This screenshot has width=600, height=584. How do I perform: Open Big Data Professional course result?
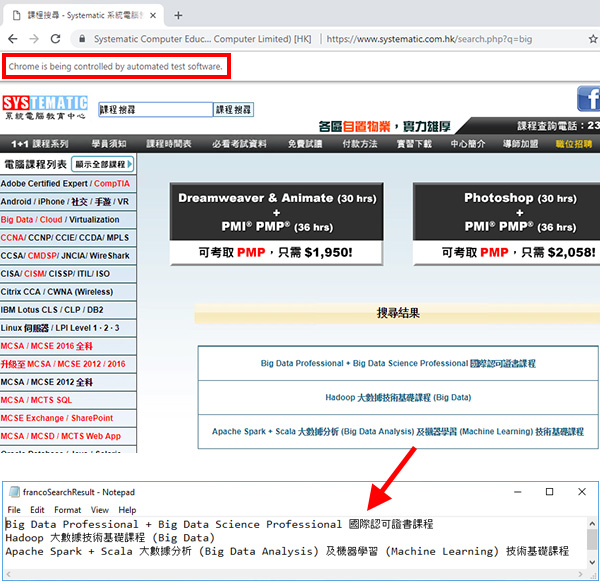tap(398, 364)
